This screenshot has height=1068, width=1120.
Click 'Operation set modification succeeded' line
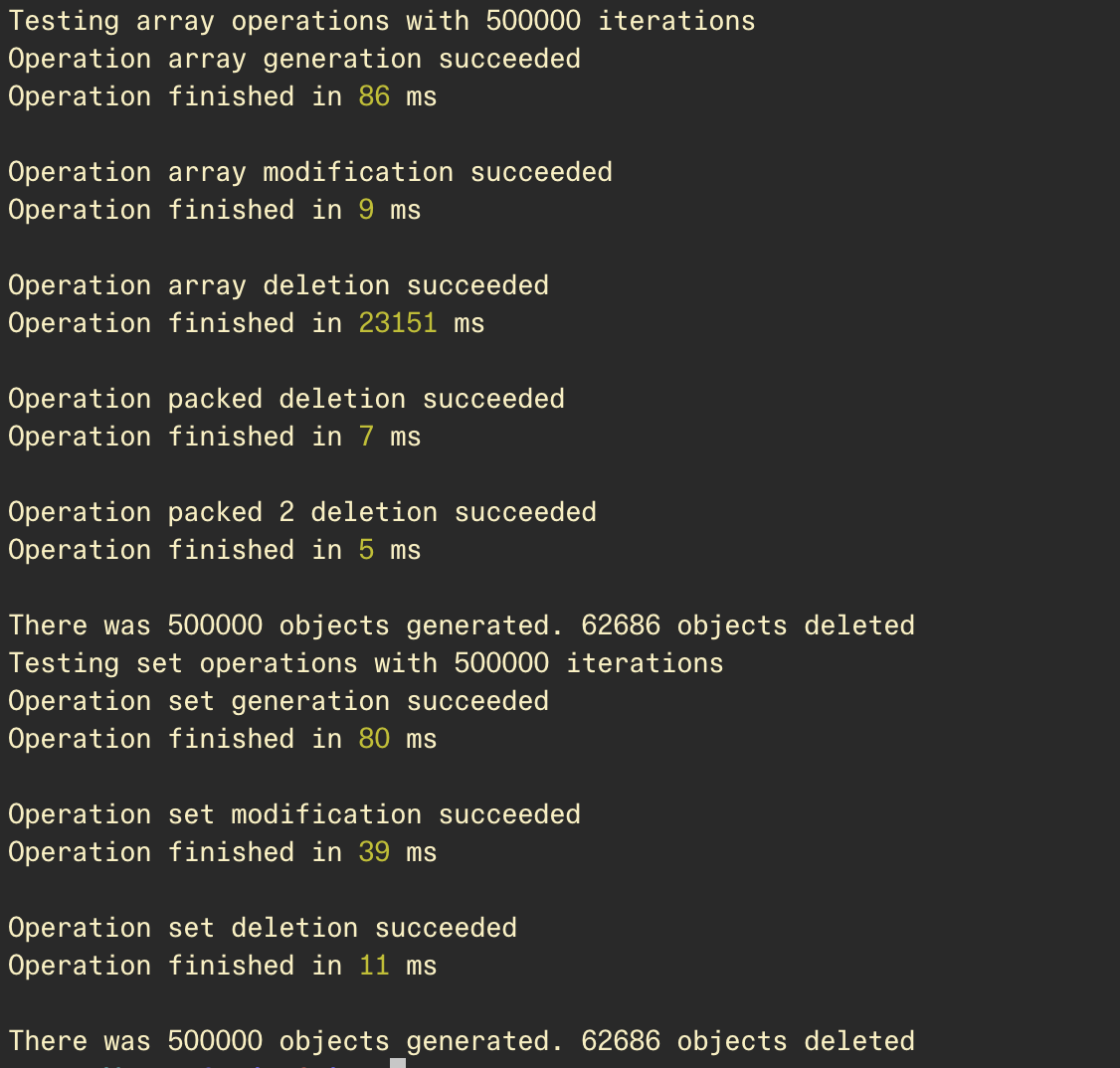coord(294,815)
